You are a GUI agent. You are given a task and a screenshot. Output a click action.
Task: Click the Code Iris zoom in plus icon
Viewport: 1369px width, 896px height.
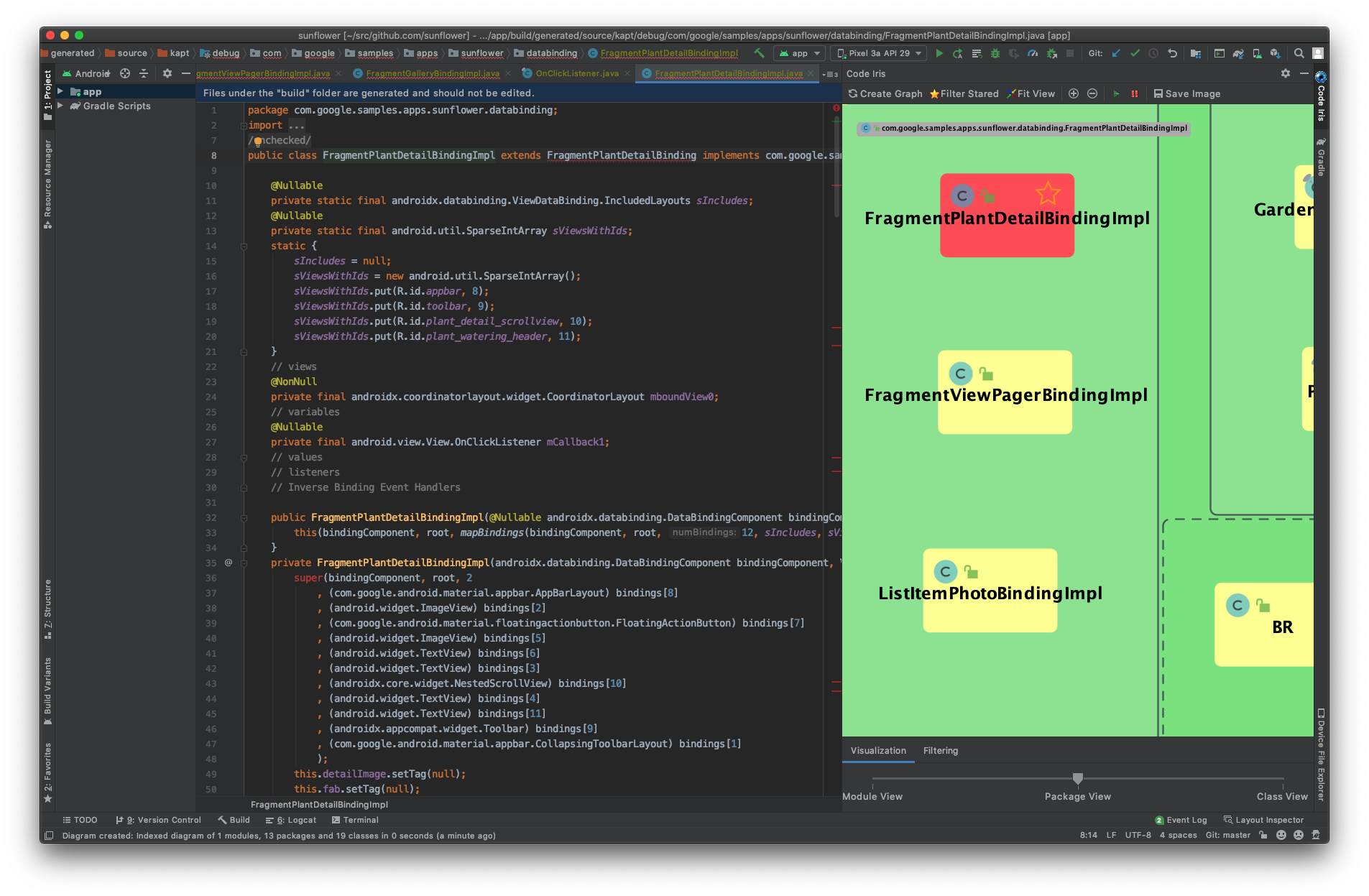pyautogui.click(x=1074, y=93)
